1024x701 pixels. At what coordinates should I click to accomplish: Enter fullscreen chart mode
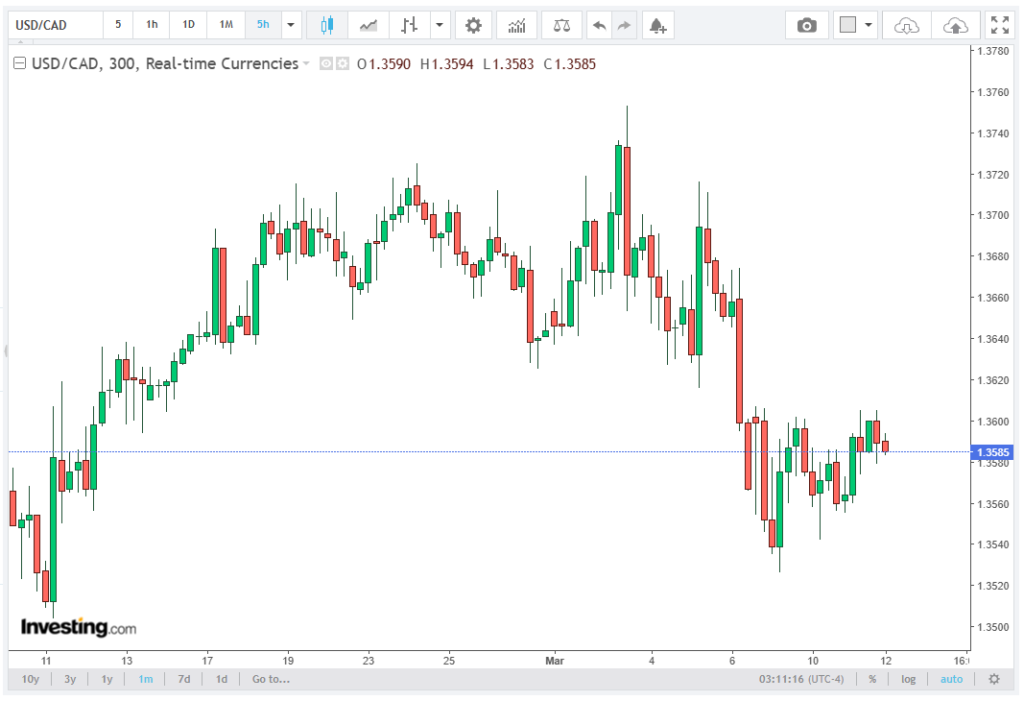click(998, 25)
